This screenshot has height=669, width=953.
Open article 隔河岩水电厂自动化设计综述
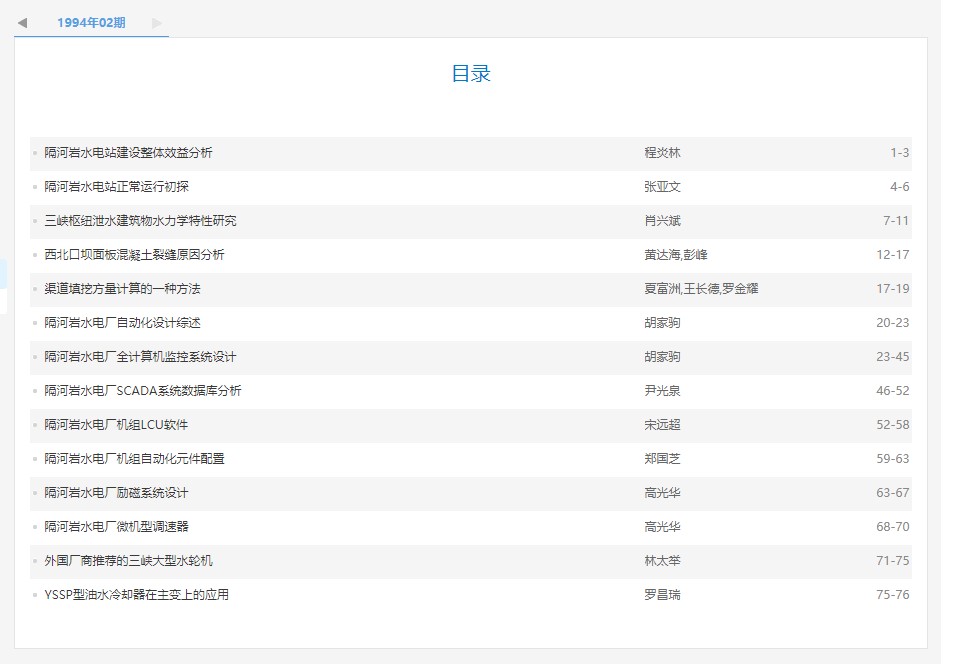pyautogui.click(x=122, y=323)
